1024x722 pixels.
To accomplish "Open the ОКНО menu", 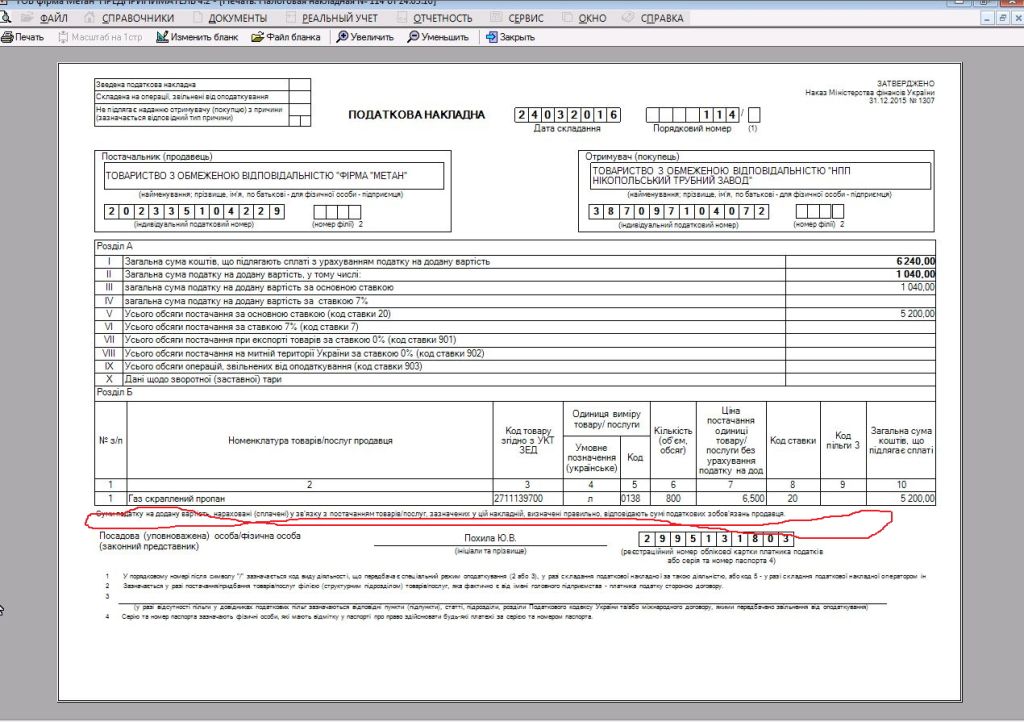I will point(592,18).
